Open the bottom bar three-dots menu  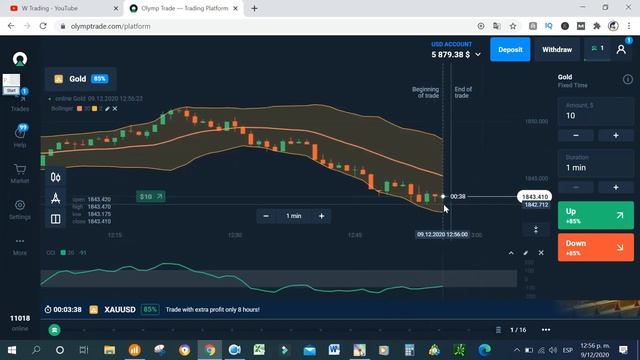coord(546,330)
